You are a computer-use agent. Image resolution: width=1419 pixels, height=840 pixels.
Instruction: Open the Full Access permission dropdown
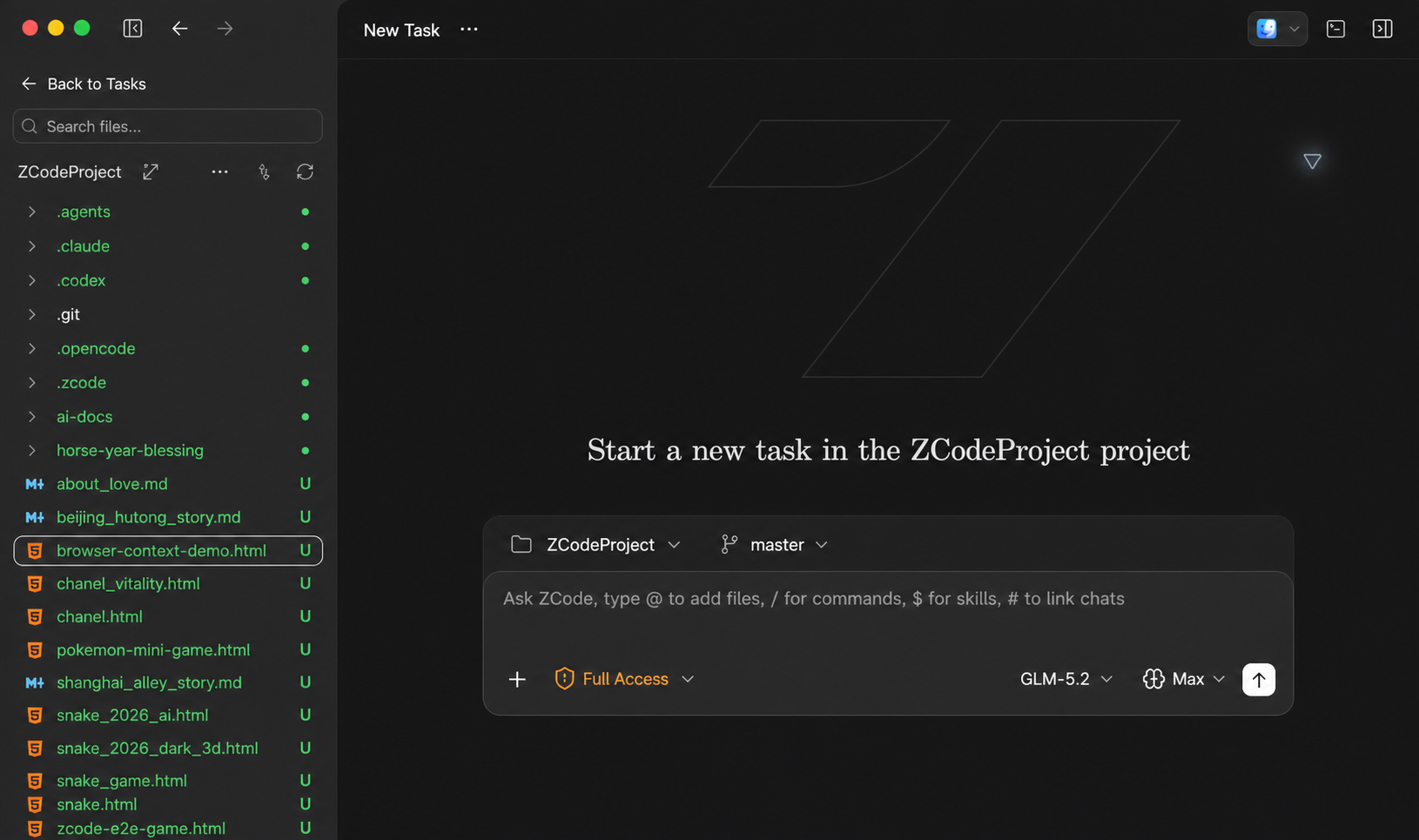pyautogui.click(x=624, y=679)
